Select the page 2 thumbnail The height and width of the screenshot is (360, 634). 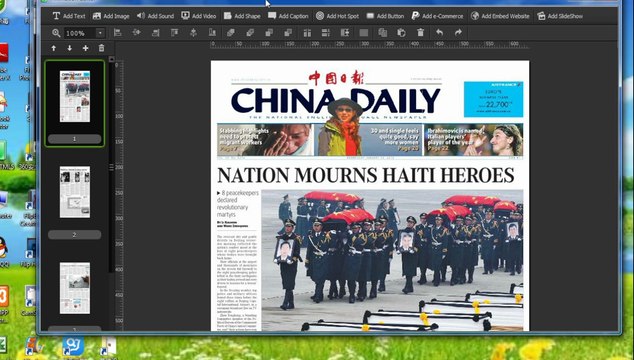[x=75, y=192]
